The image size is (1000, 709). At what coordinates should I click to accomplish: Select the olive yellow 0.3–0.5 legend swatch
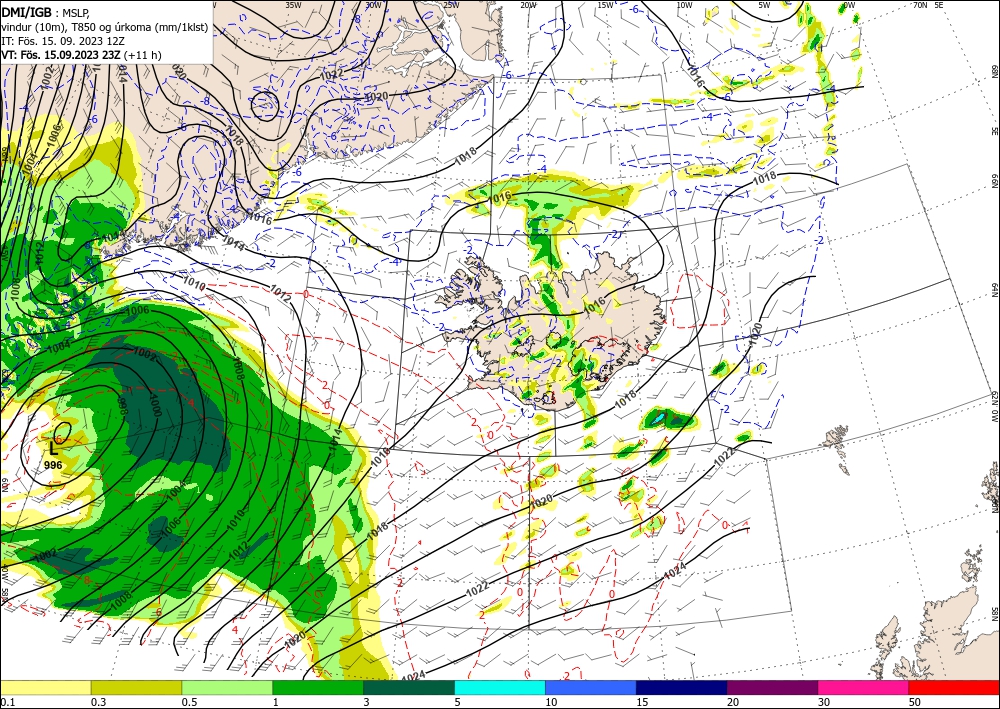[x=136, y=687]
